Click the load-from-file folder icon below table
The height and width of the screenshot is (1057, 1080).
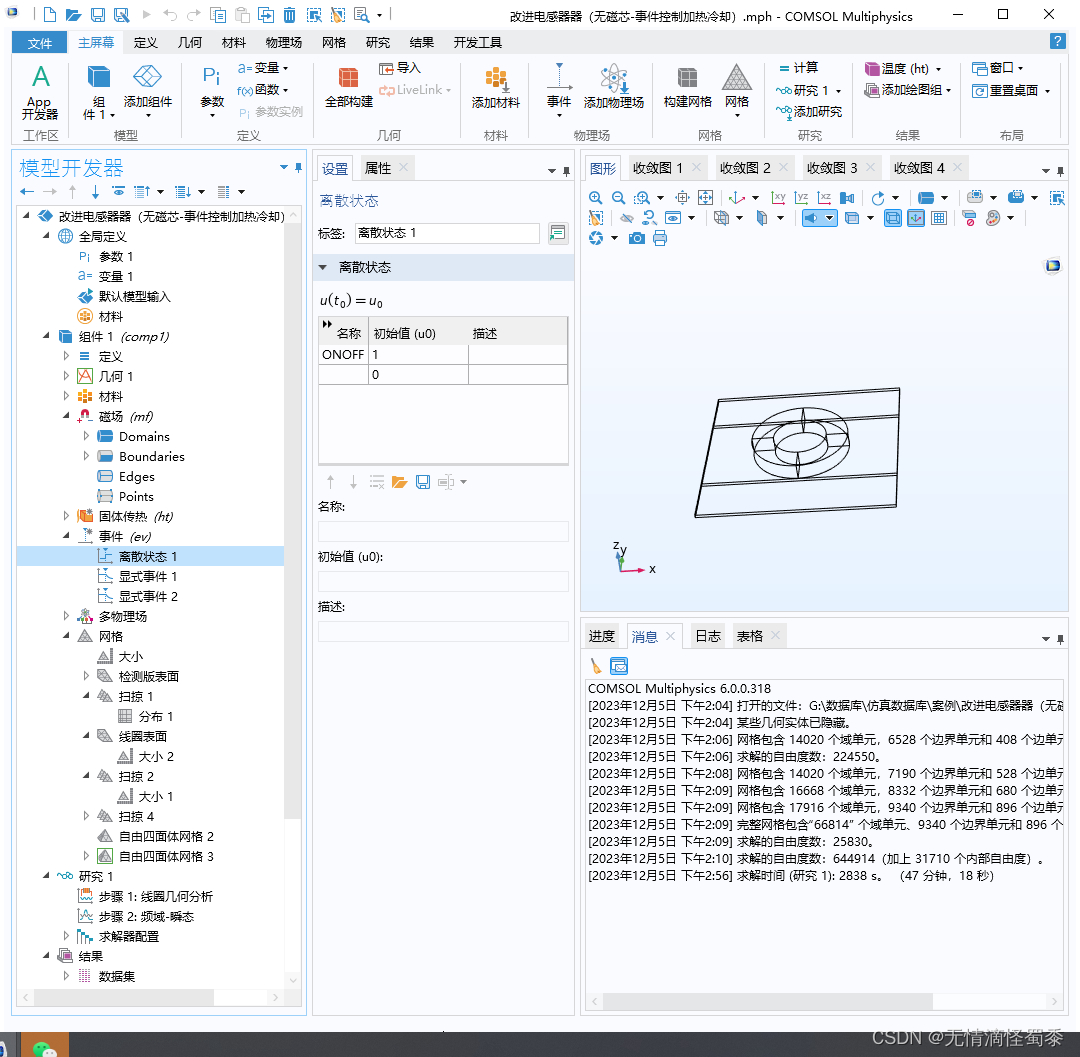click(399, 482)
